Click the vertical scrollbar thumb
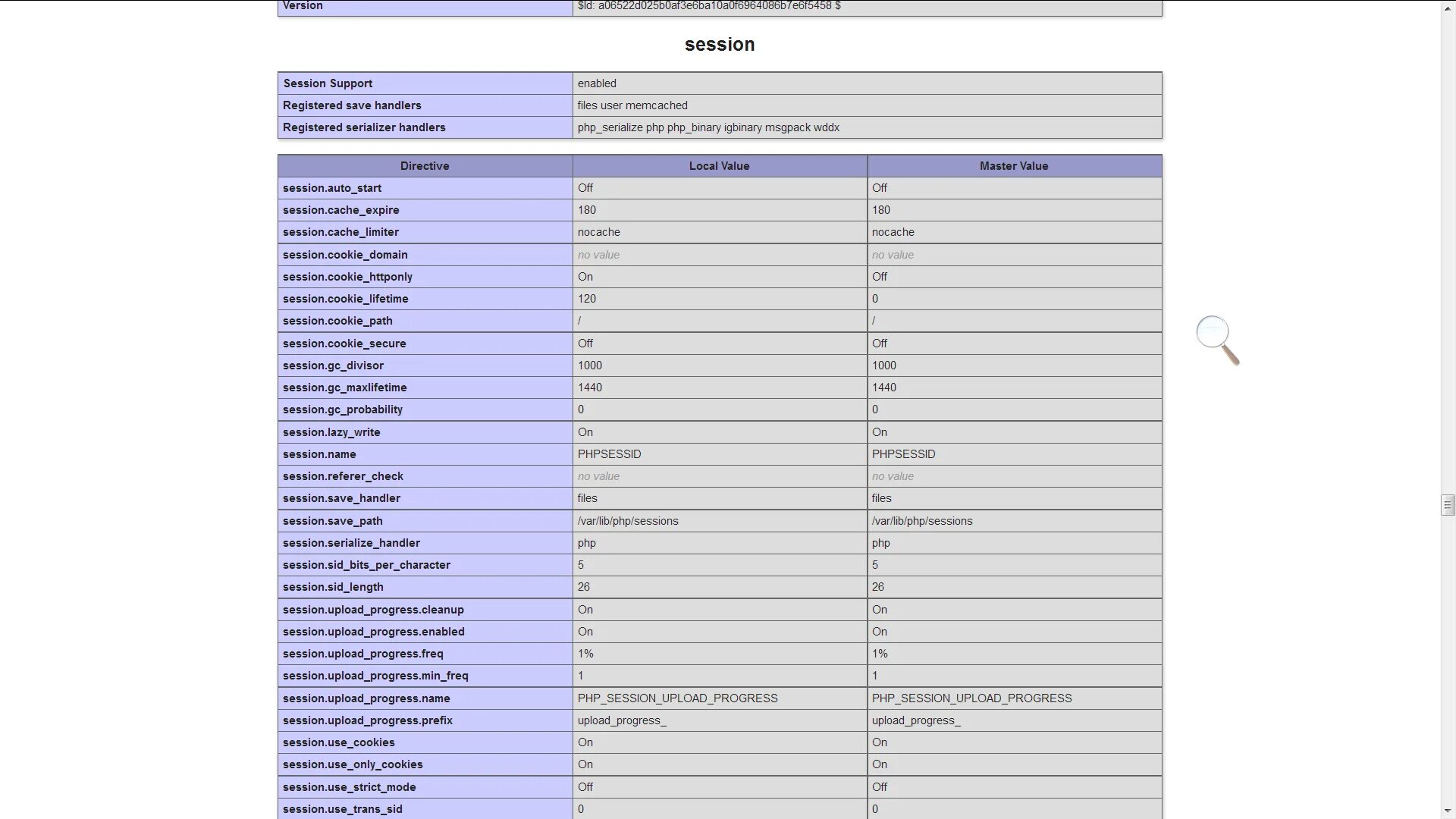Image resolution: width=1456 pixels, height=819 pixels. (1448, 504)
